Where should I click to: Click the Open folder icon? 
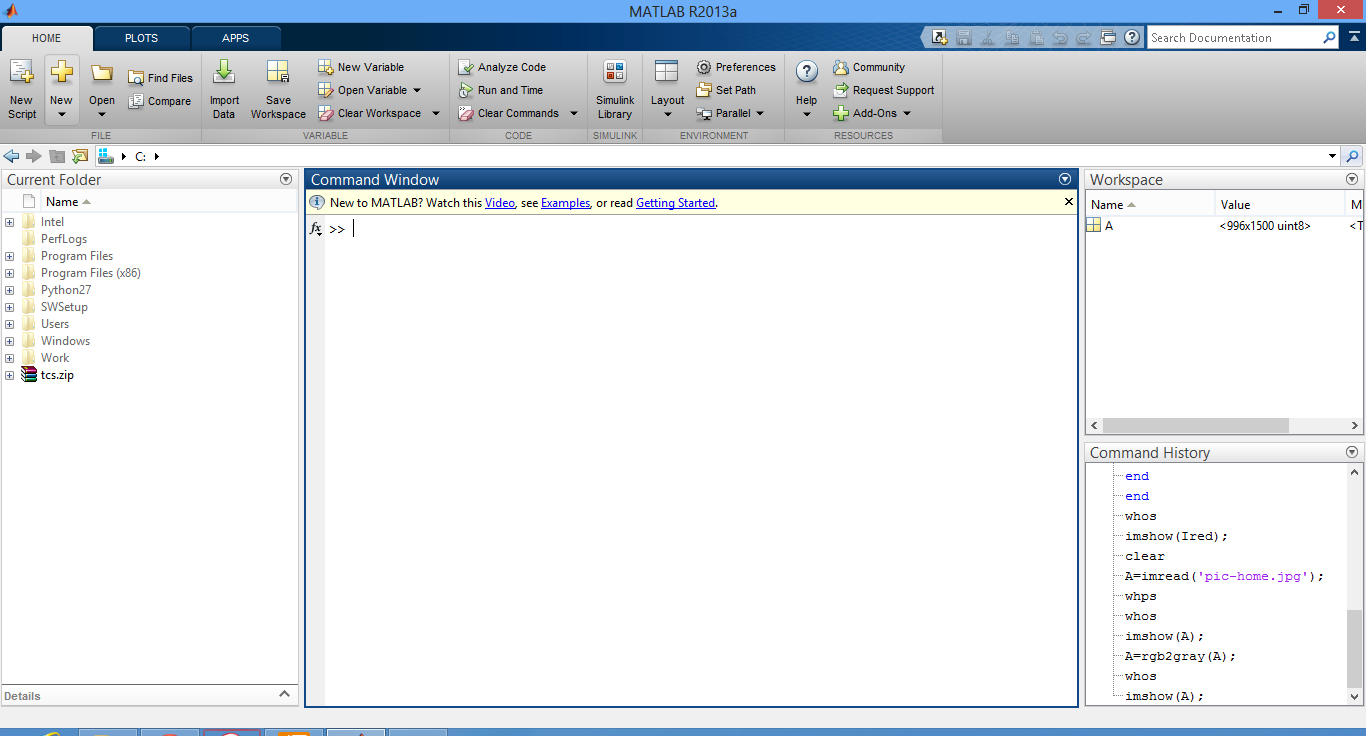[102, 73]
